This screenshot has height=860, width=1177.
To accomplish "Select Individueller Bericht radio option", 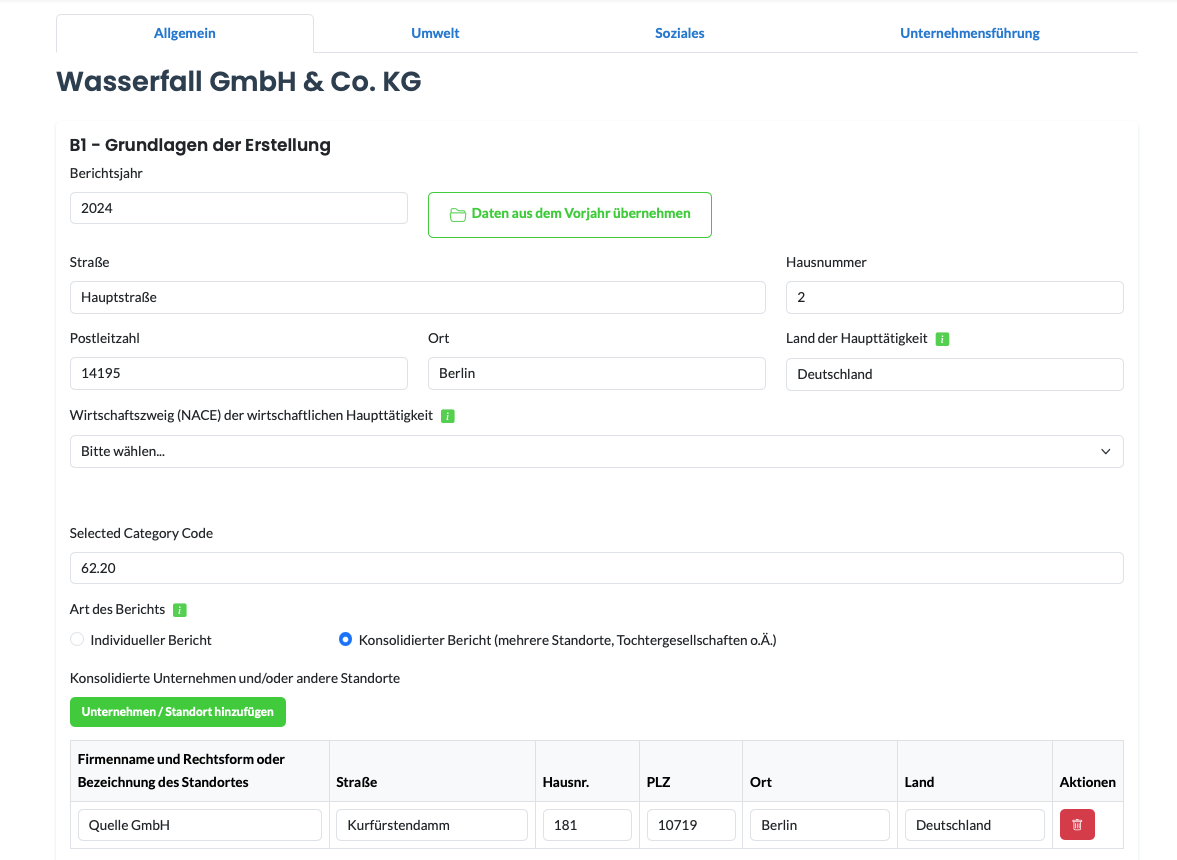I will tap(77, 640).
